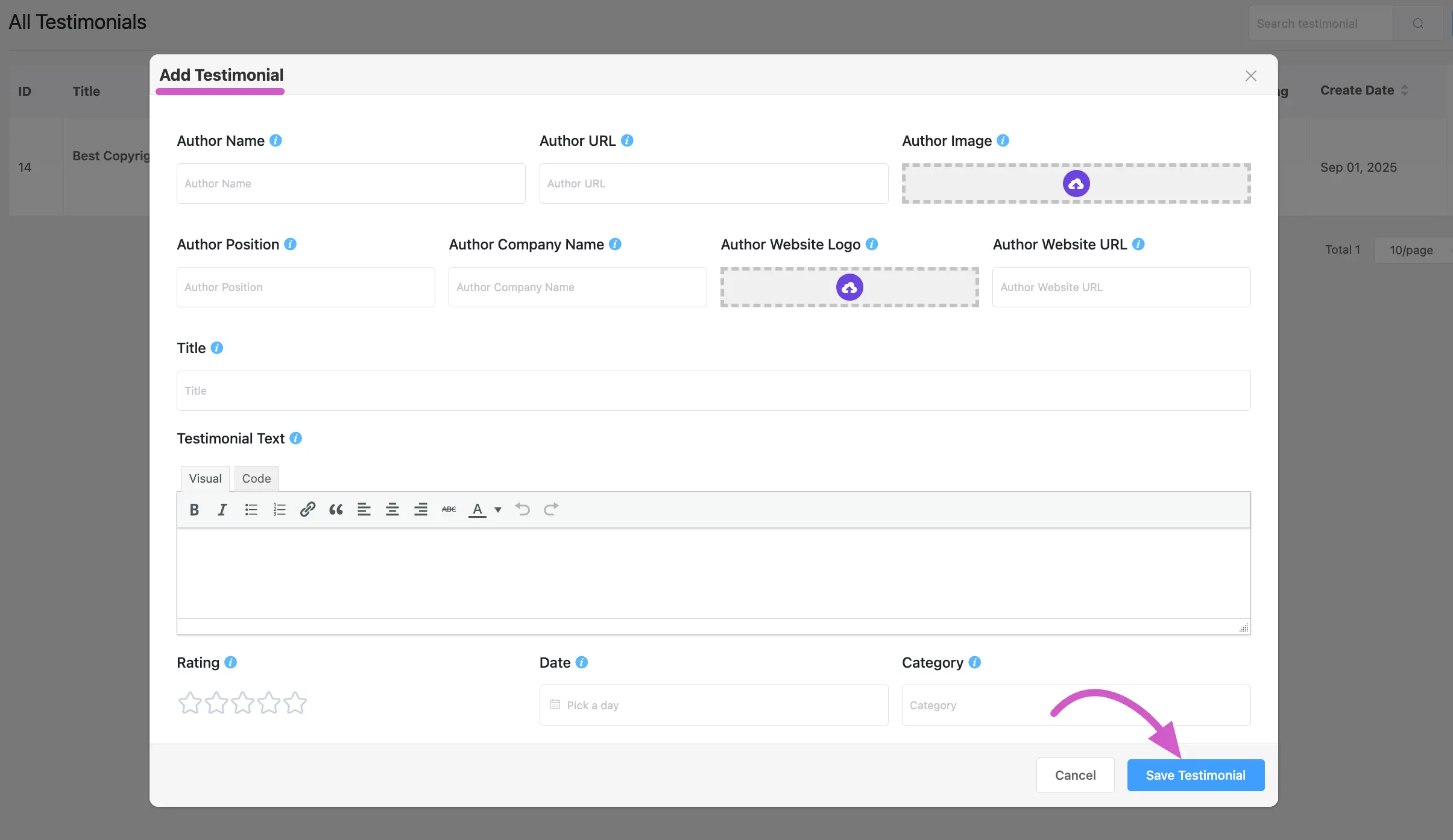
Task: Open the Pick a day date picker
Action: pos(714,705)
